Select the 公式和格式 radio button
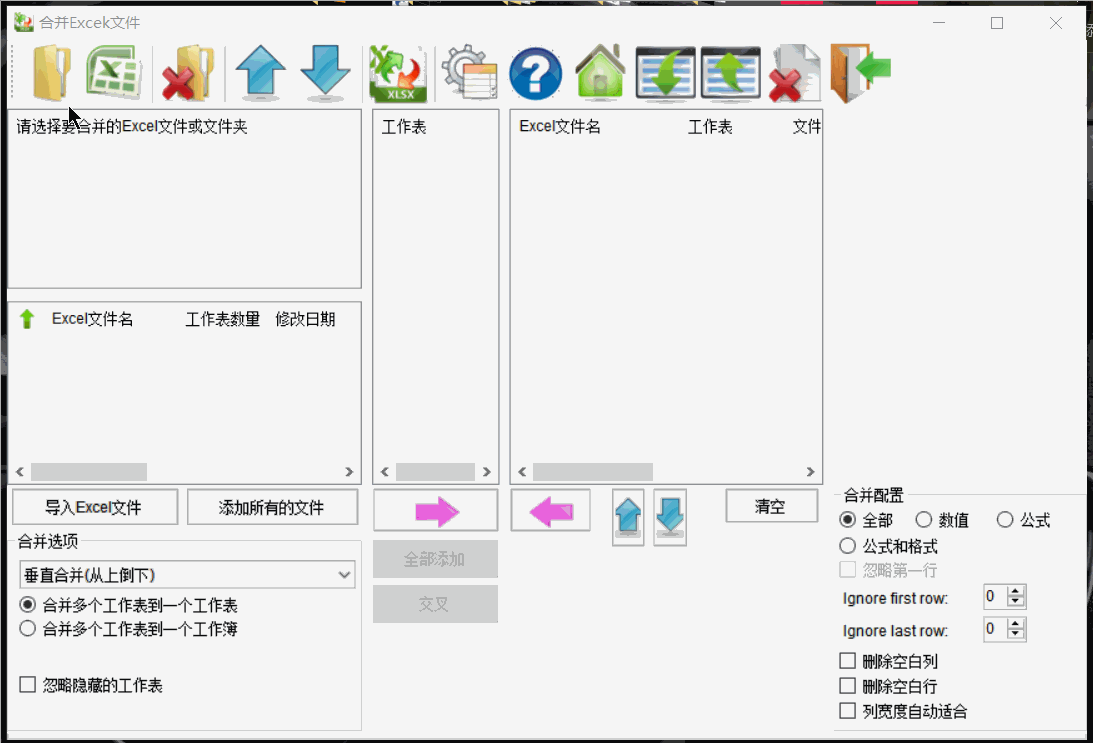1093x743 pixels. (x=848, y=546)
